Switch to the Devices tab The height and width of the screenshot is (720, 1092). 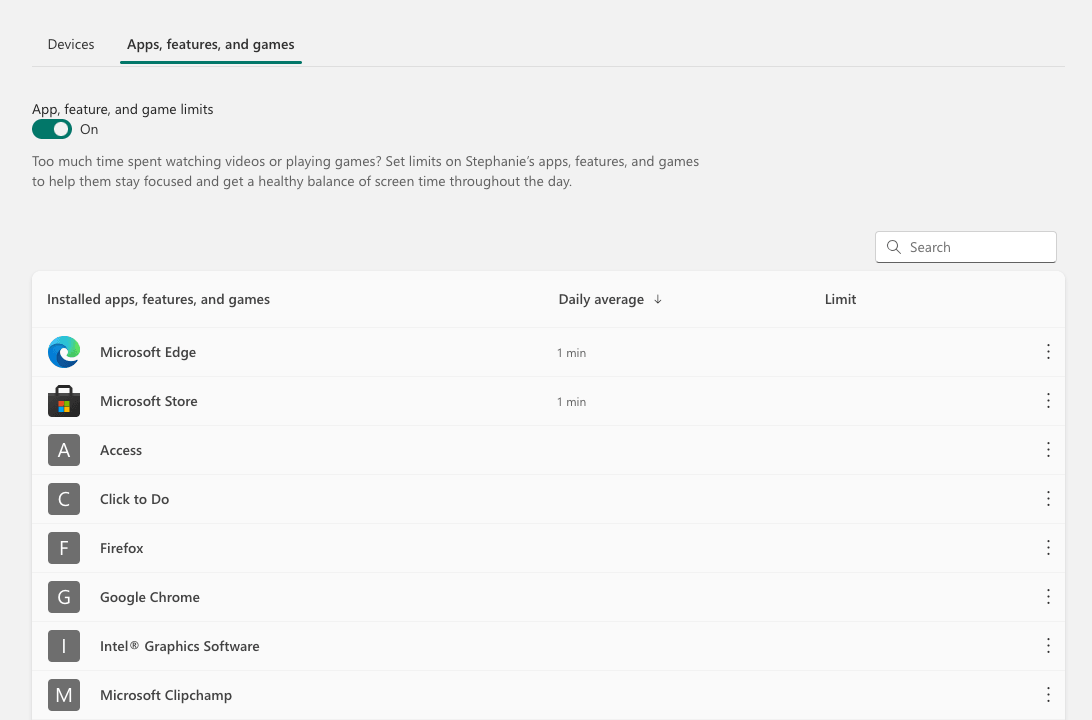[x=71, y=45]
